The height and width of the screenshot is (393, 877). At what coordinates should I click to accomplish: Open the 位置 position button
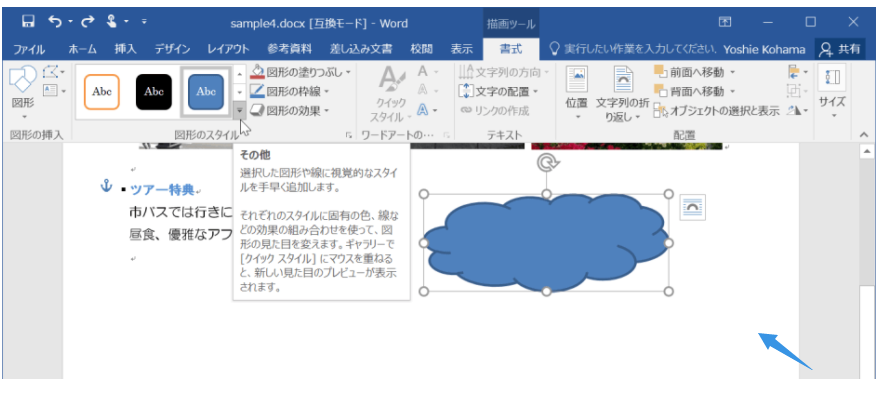(x=577, y=93)
